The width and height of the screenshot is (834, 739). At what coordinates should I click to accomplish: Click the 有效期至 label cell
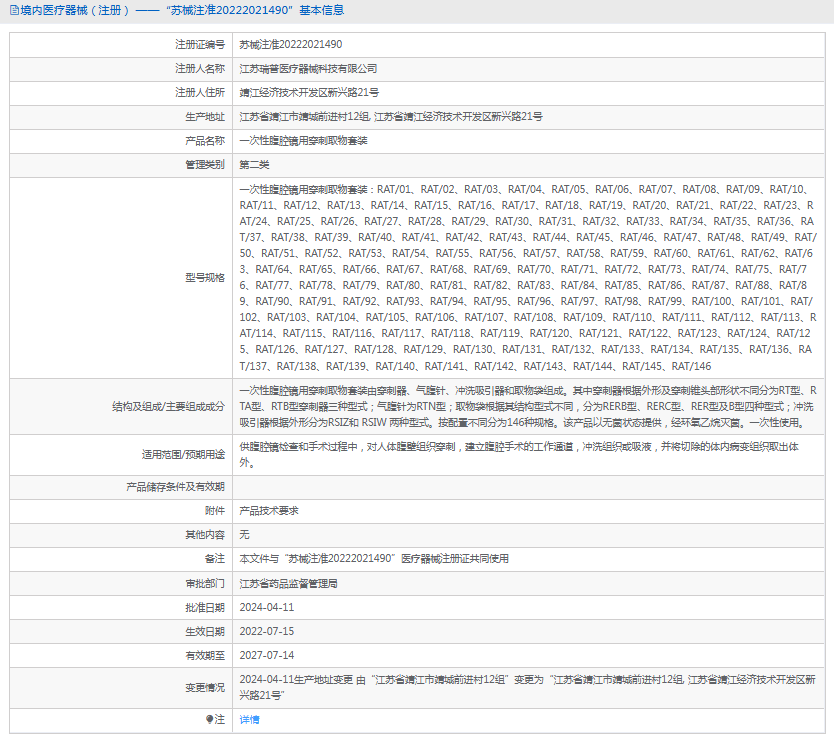(121, 655)
